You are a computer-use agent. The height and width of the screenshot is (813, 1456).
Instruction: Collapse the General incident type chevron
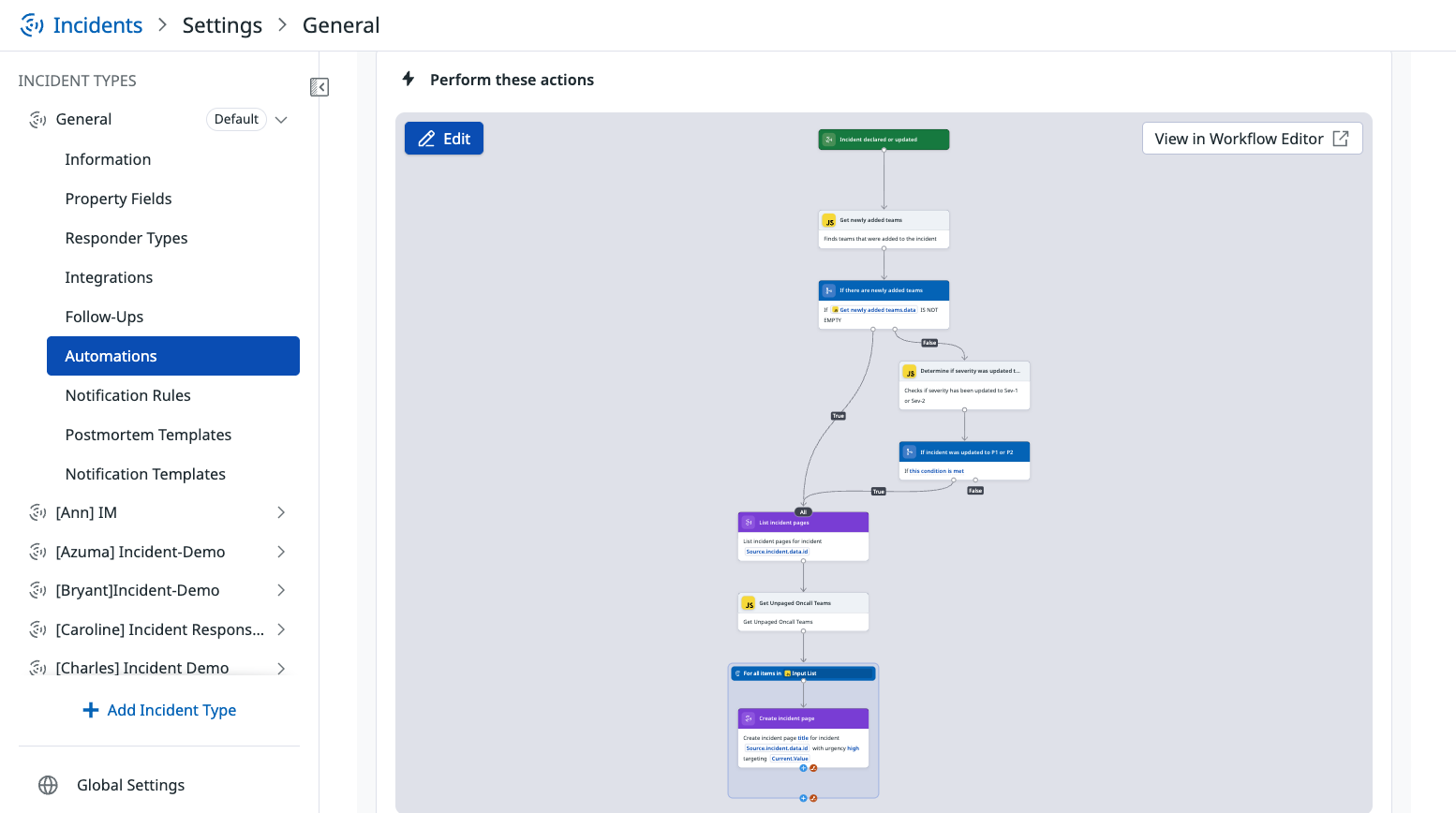(x=281, y=120)
